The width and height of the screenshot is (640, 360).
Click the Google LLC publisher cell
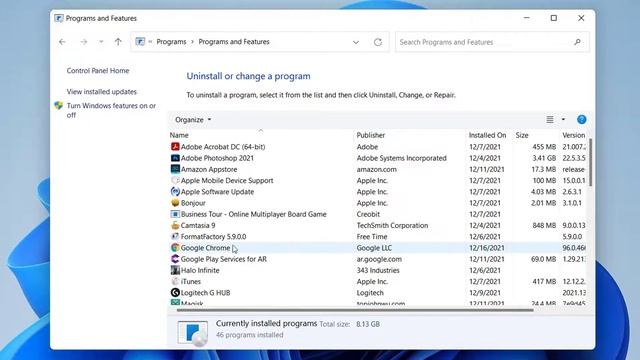pos(374,248)
